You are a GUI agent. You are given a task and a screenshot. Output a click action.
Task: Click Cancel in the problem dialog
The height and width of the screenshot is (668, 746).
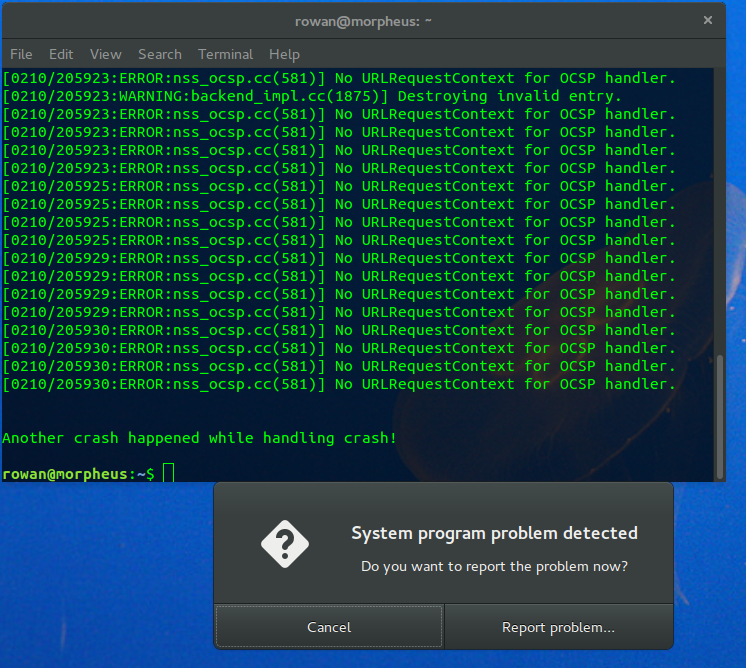pos(329,627)
